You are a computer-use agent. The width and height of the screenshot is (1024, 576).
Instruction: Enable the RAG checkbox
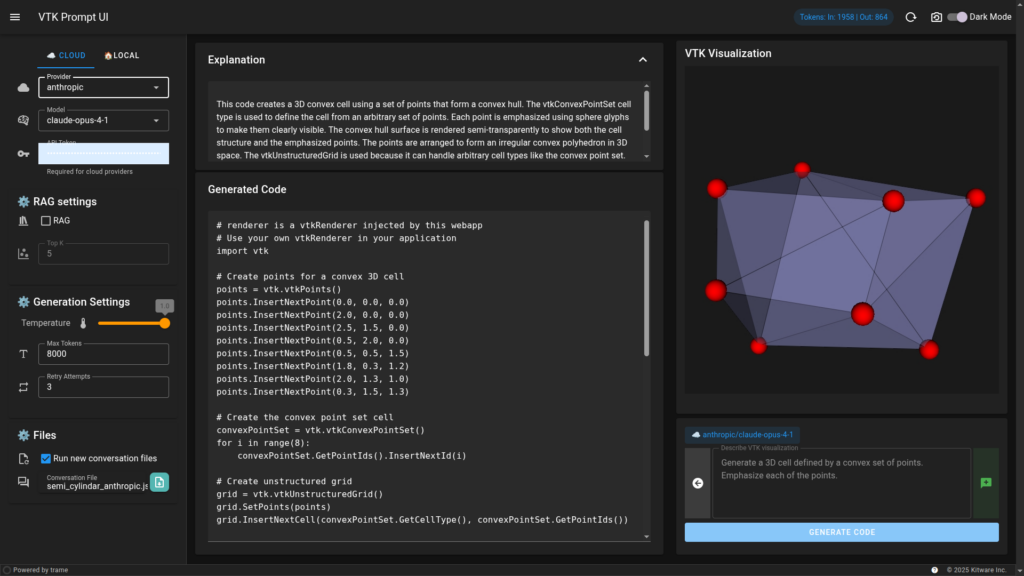[x=46, y=221]
